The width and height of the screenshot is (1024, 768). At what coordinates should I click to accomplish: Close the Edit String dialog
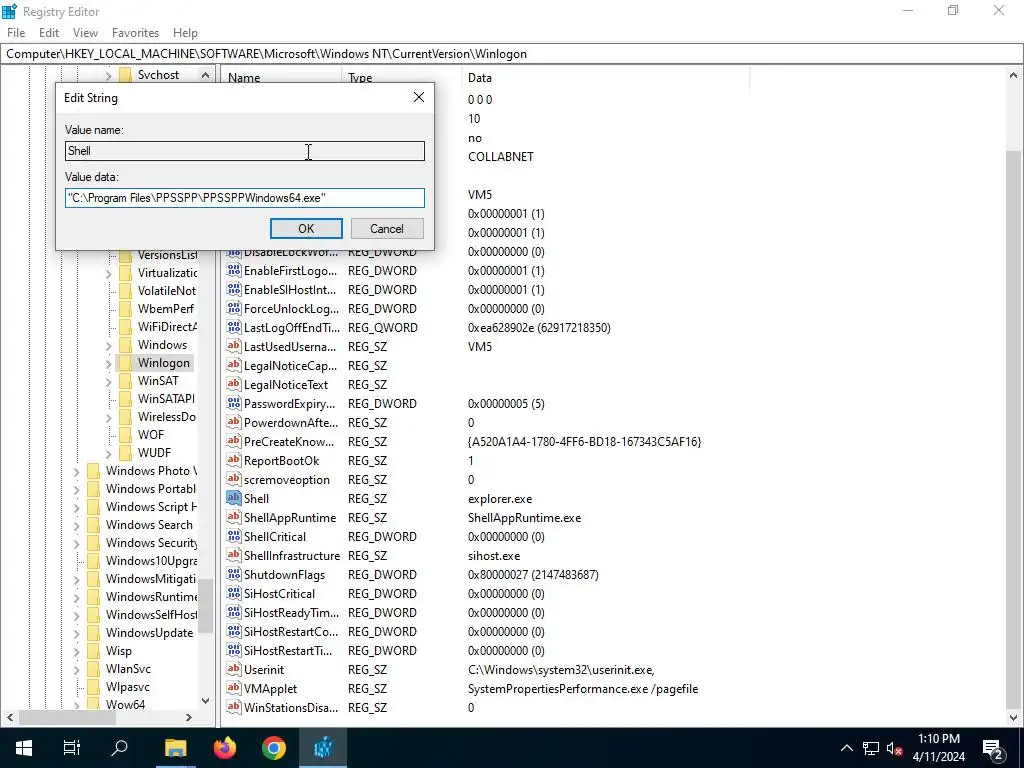[x=419, y=97]
